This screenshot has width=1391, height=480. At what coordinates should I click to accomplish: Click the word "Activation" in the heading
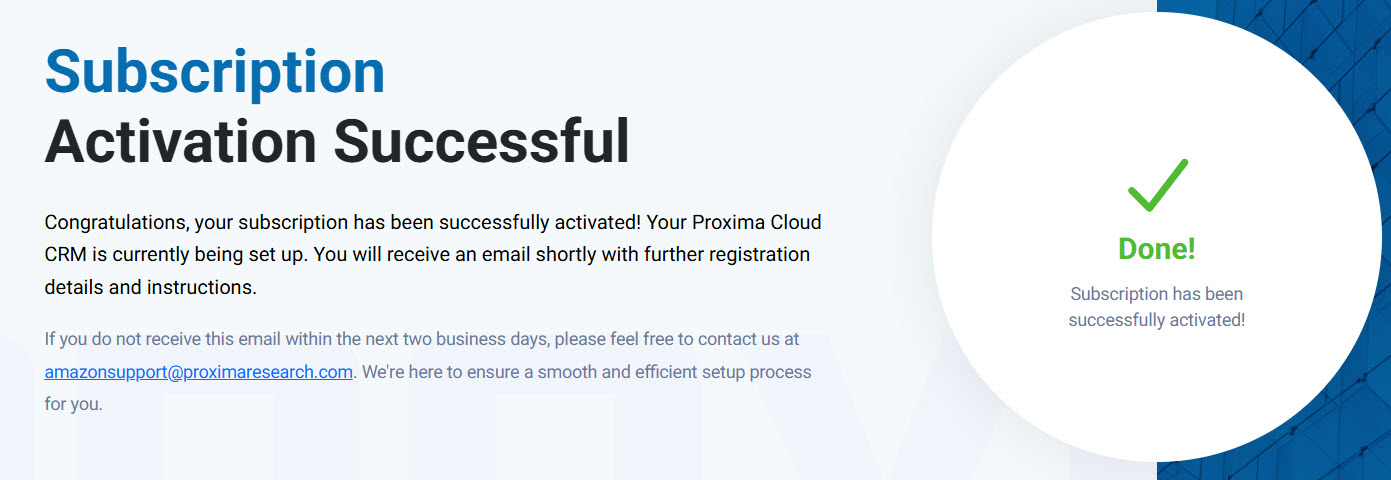[180, 141]
